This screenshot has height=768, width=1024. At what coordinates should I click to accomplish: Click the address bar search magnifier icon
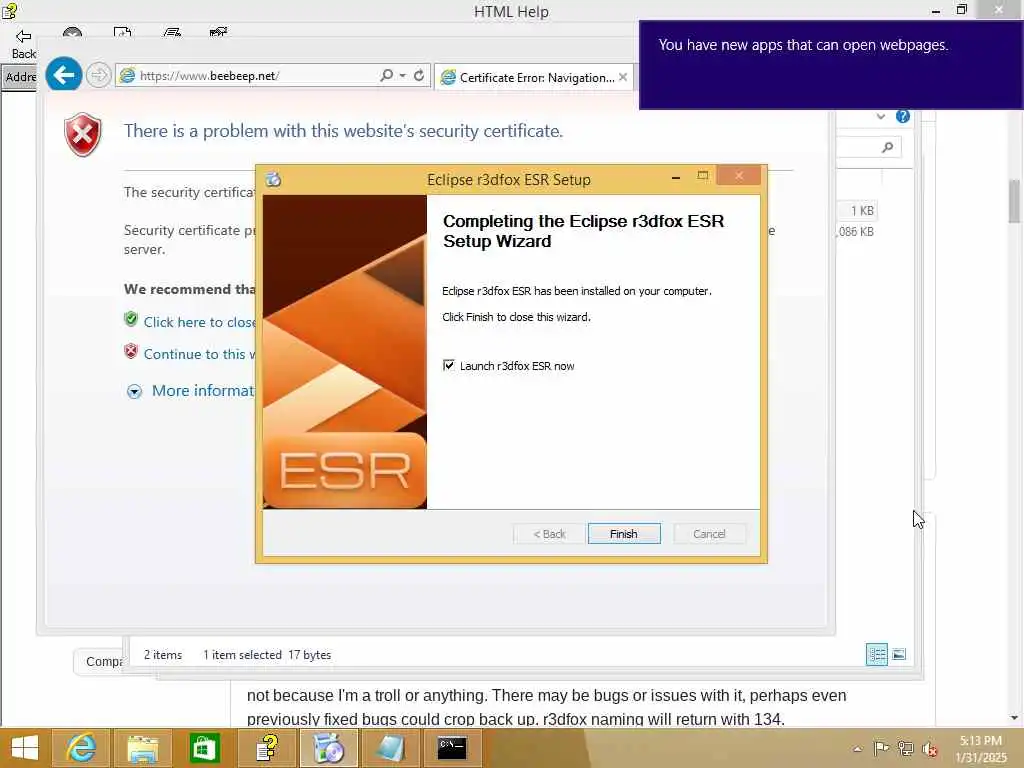(387, 75)
